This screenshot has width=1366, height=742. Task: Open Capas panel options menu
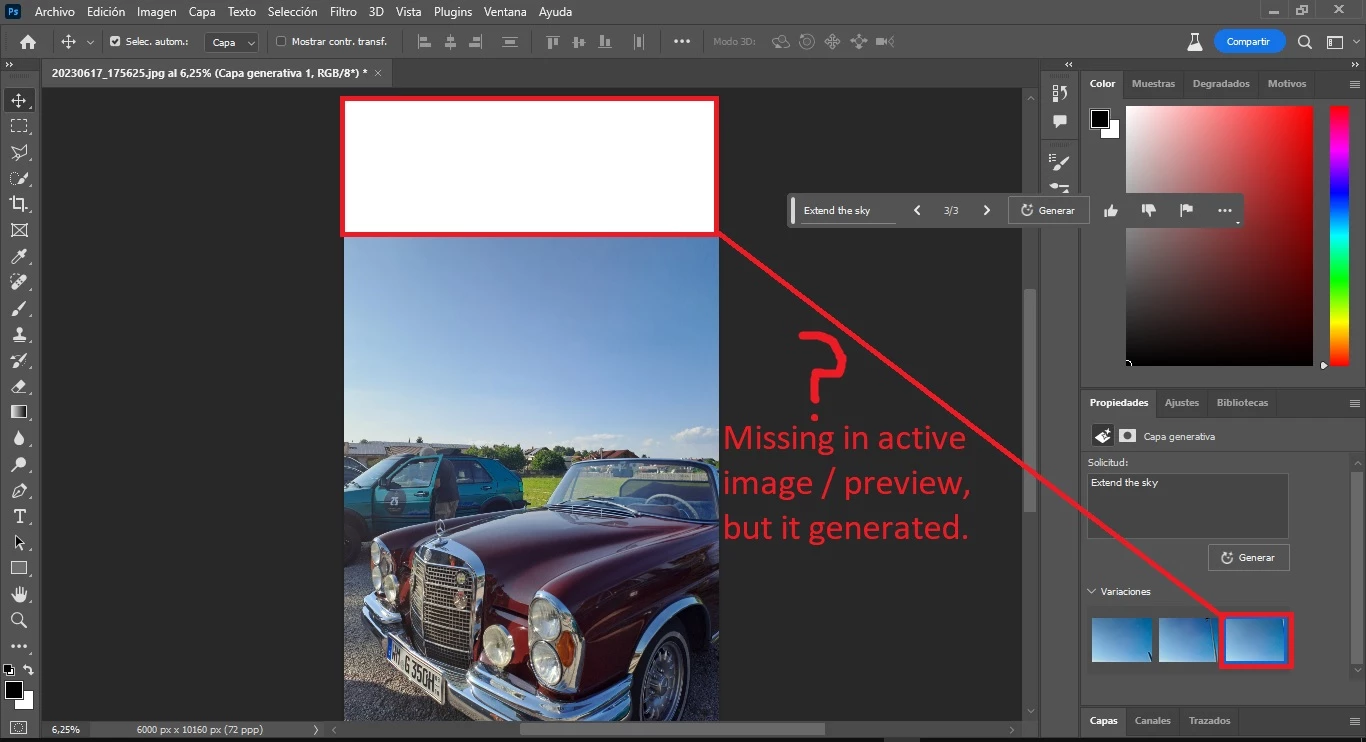[1355, 721]
